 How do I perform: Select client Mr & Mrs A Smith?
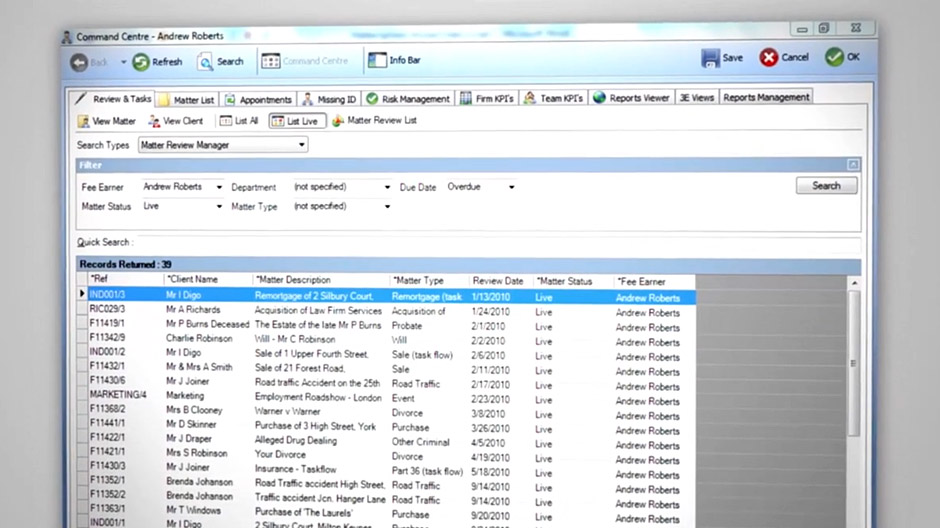(x=199, y=367)
